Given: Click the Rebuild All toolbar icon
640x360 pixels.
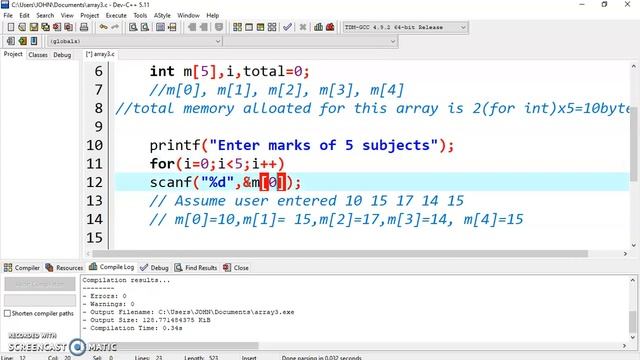Looking at the screenshot, I should tap(272, 27).
